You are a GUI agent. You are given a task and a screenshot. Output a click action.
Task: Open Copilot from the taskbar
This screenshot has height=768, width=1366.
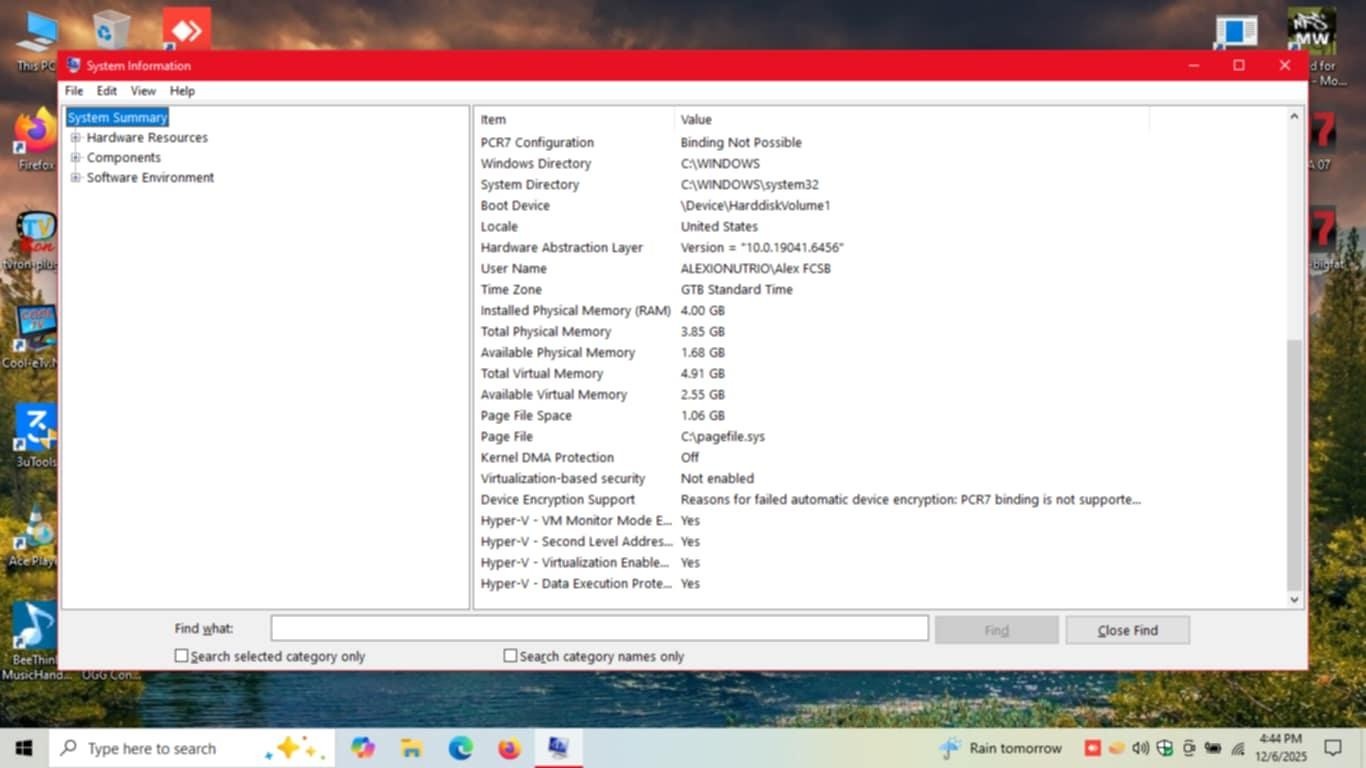[362, 748]
